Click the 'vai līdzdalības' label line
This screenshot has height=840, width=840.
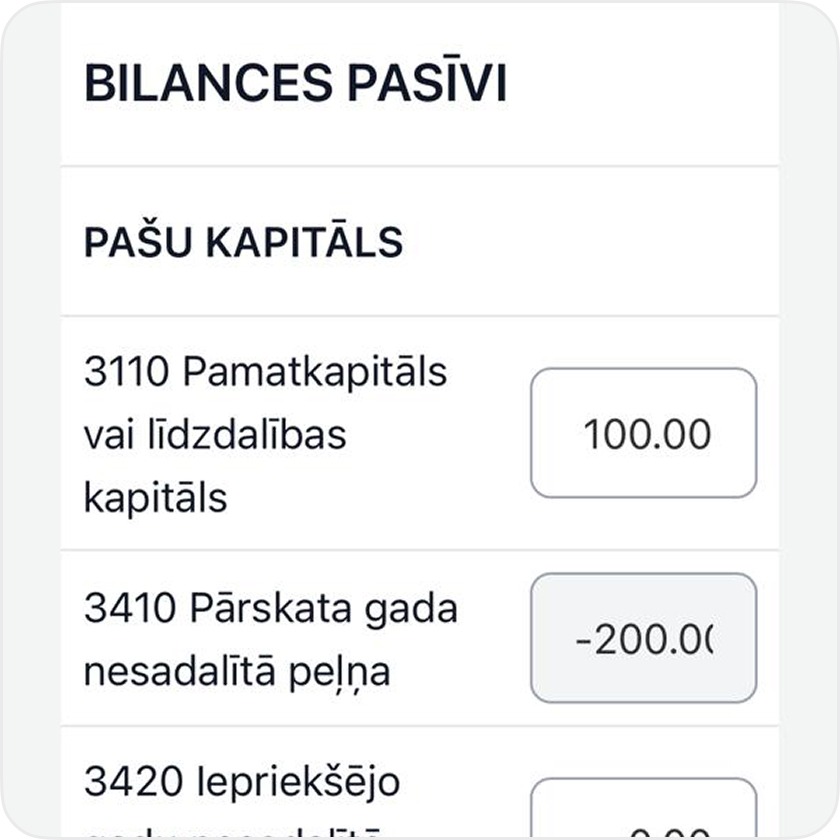coord(214,435)
